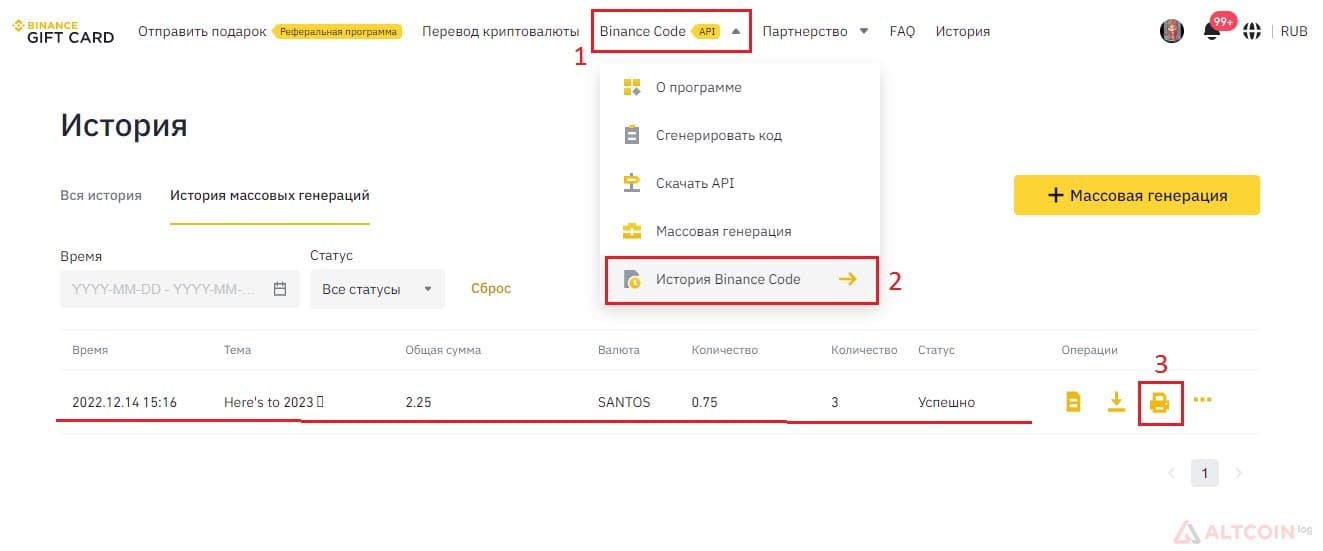The image size is (1323, 551).
Task: Click the Общая сумма column header
Action: click(443, 350)
